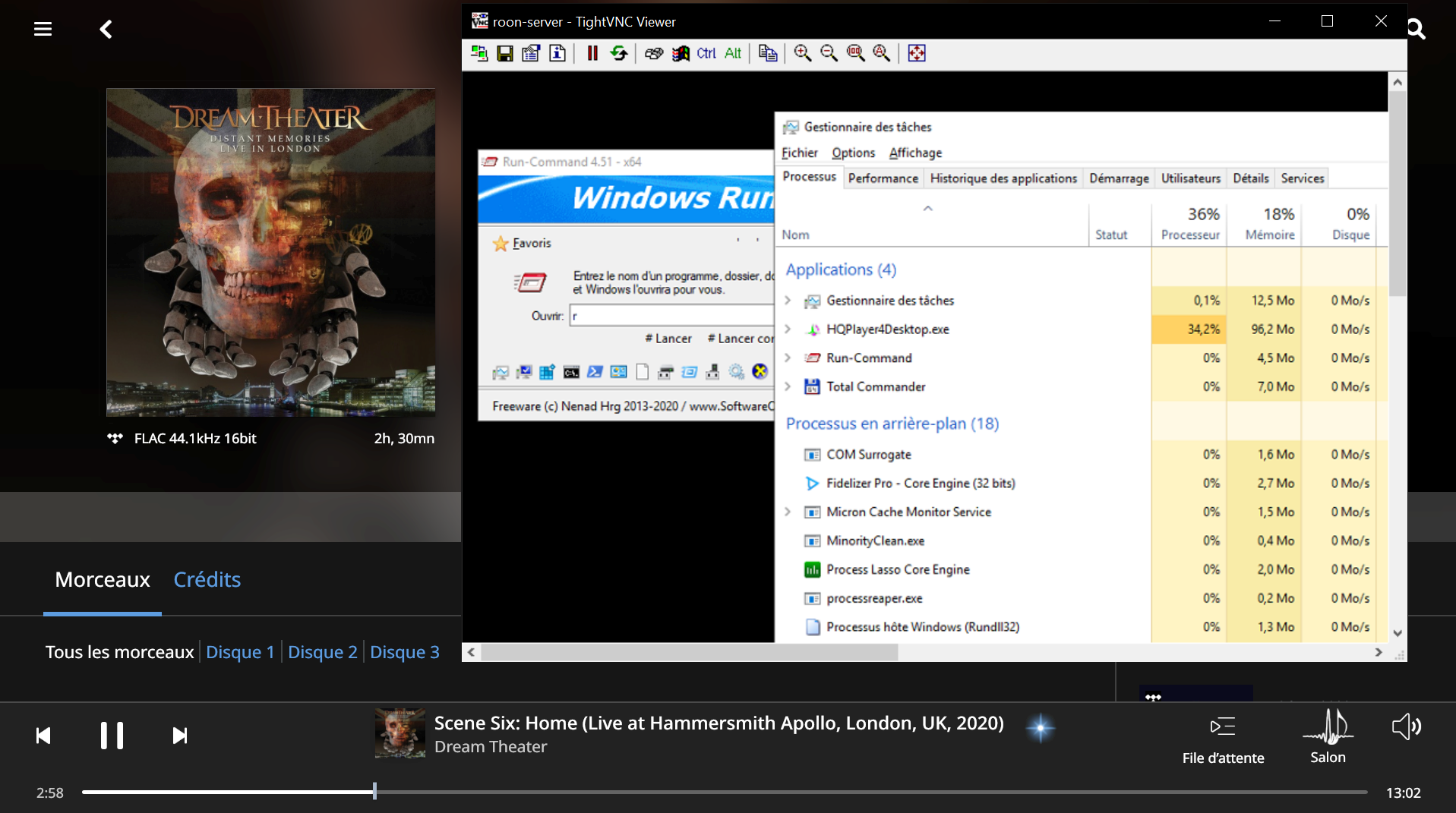Switch TightVNC to full screen
The width and height of the screenshot is (1456, 813).
[917, 53]
